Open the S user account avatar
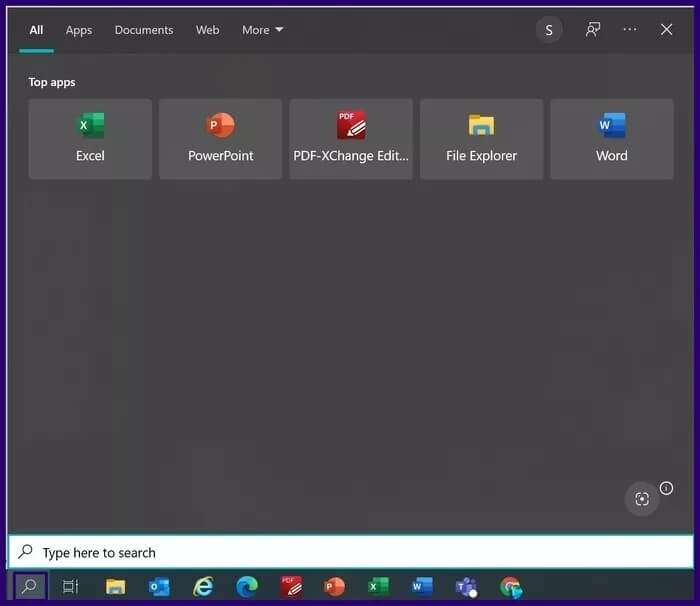The height and width of the screenshot is (606, 700). (549, 30)
